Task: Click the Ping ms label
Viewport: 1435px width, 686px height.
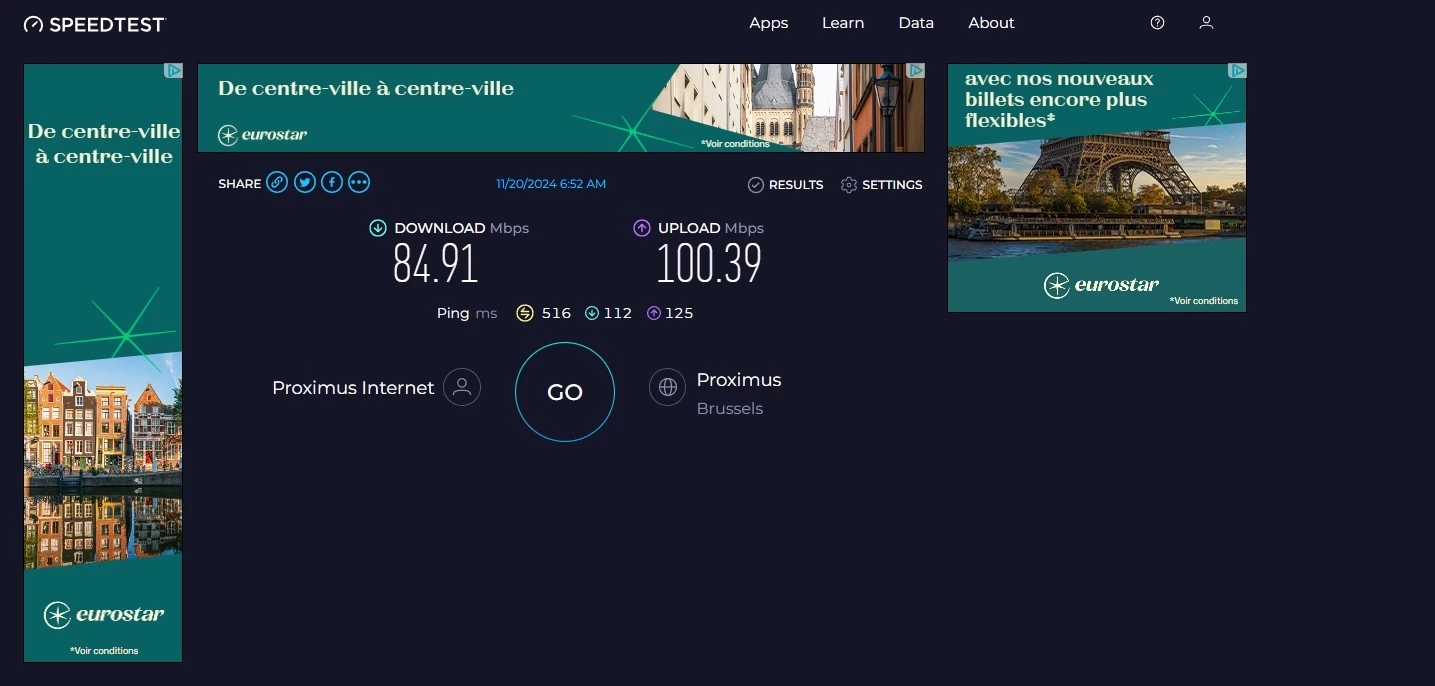Action: click(467, 313)
